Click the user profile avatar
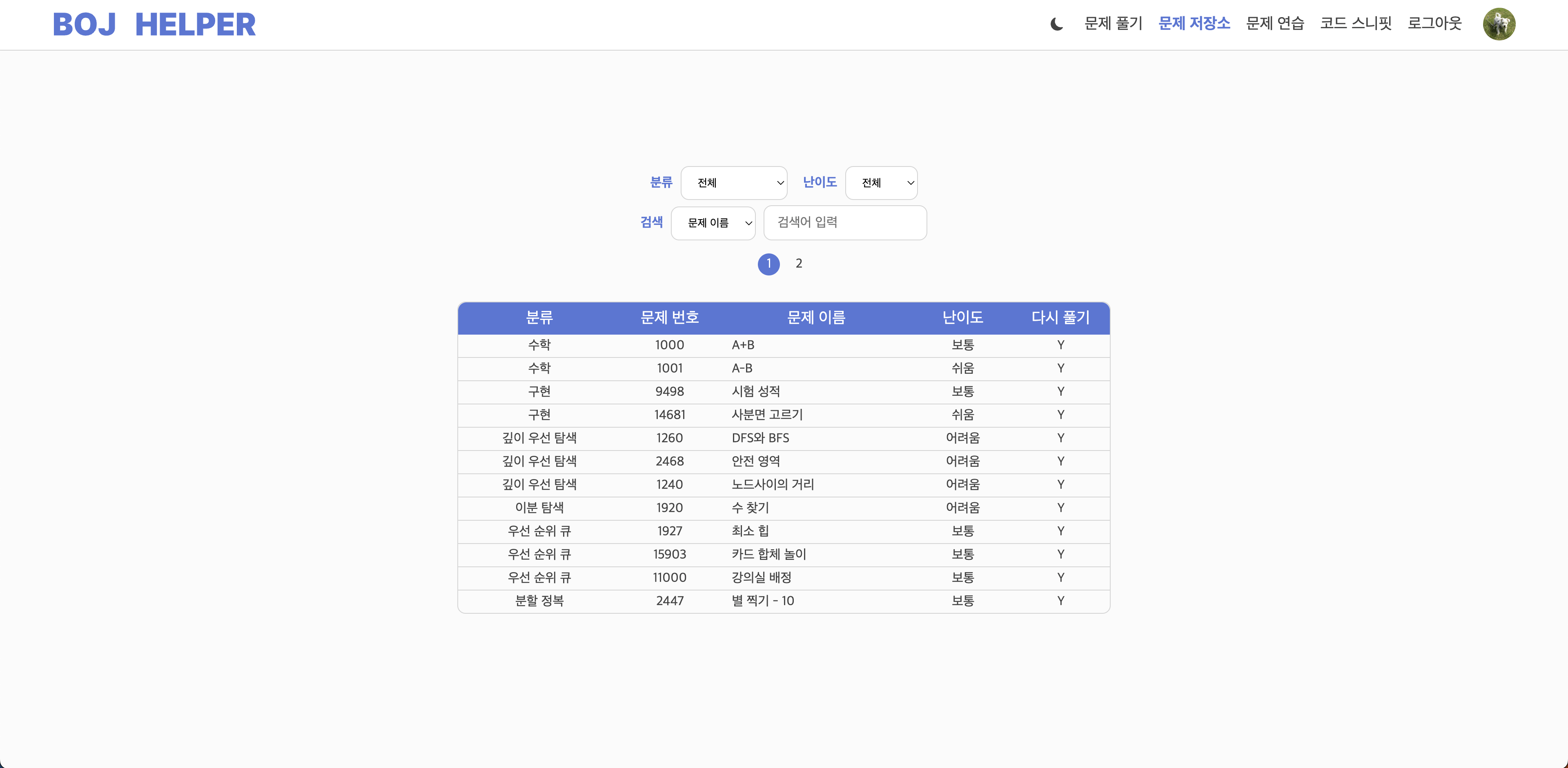 coord(1499,24)
